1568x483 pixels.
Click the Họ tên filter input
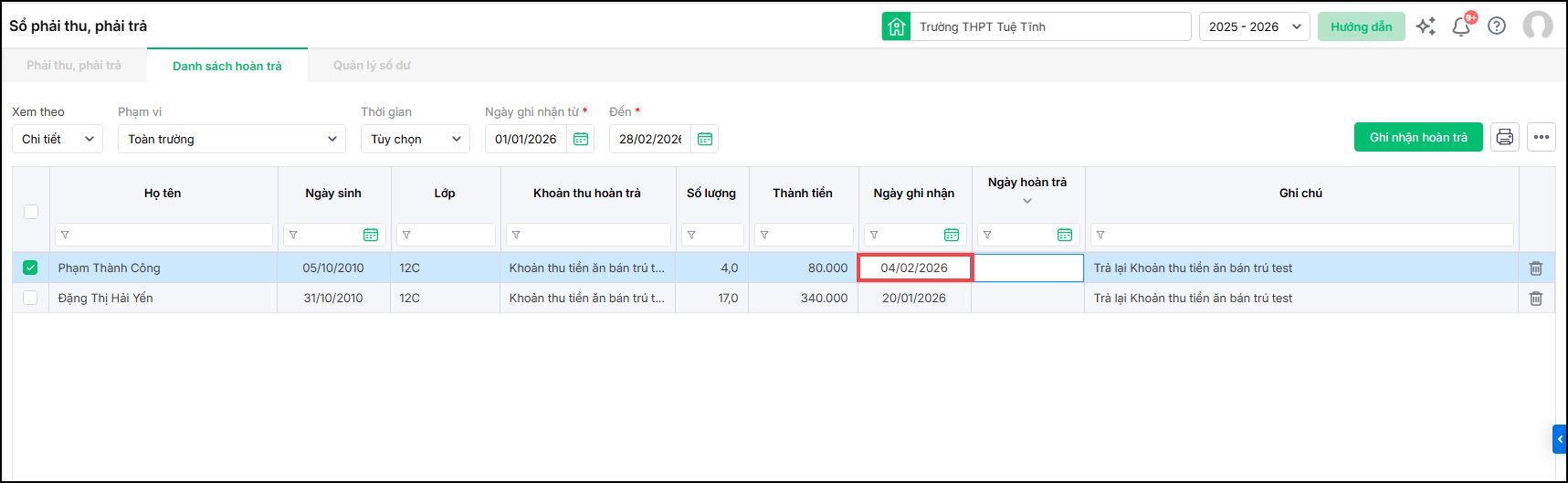[x=169, y=235]
